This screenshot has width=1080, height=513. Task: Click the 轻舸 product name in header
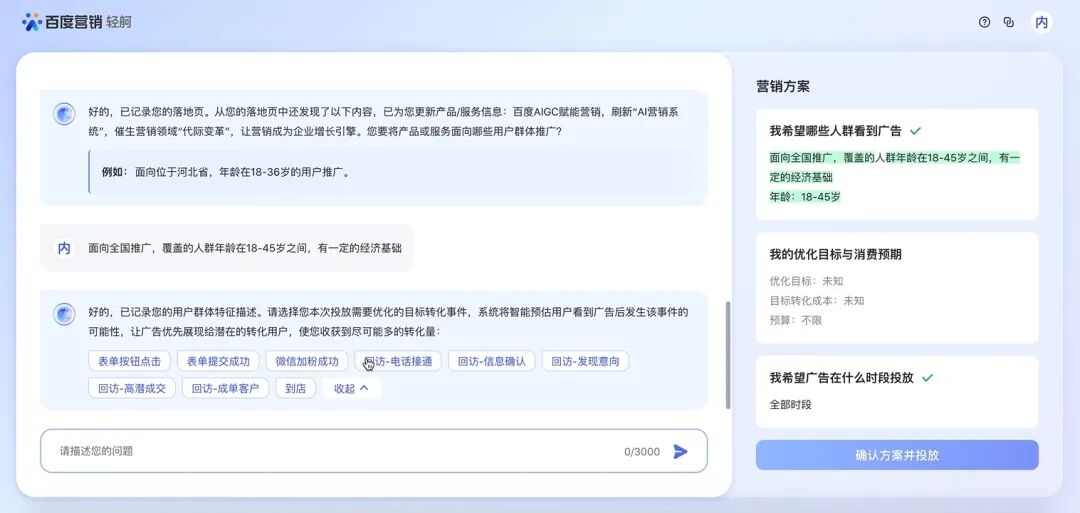click(118, 22)
